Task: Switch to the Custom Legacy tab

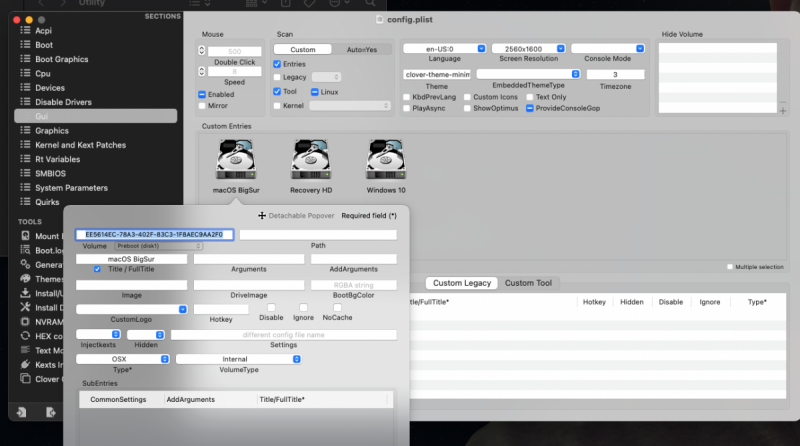Action: click(x=461, y=283)
